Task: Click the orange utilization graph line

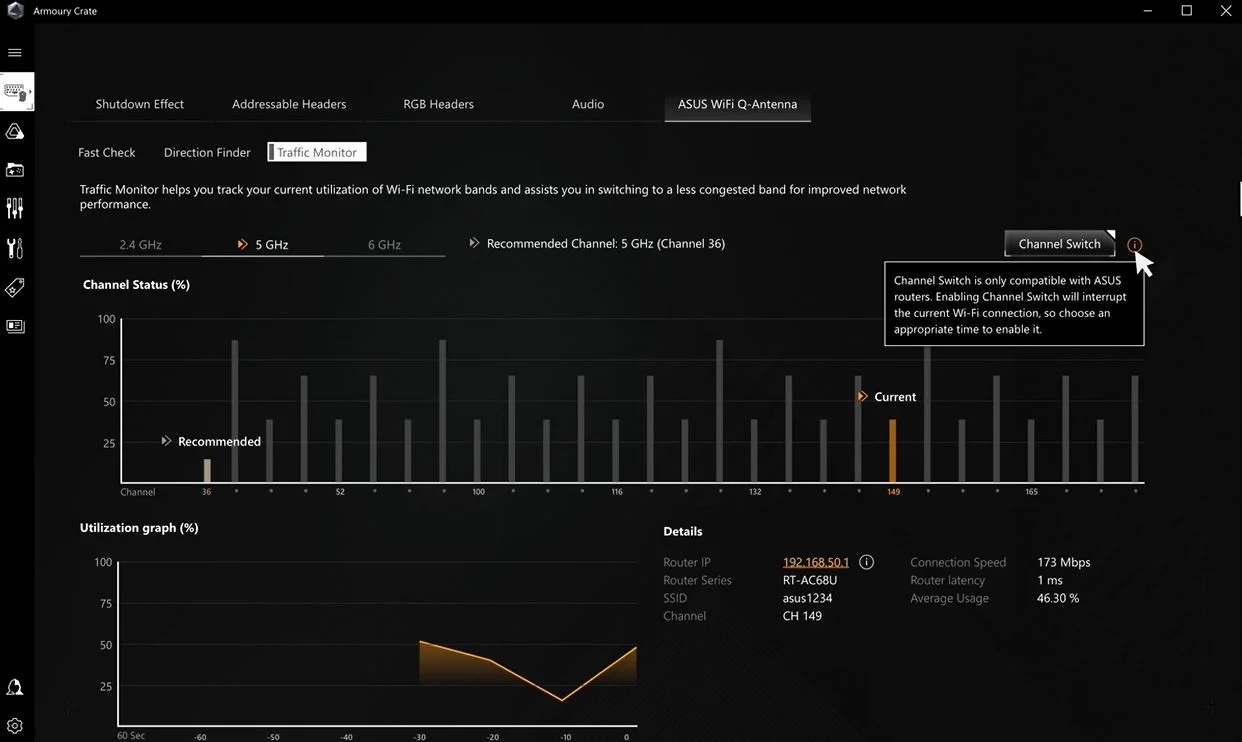Action: [528, 671]
